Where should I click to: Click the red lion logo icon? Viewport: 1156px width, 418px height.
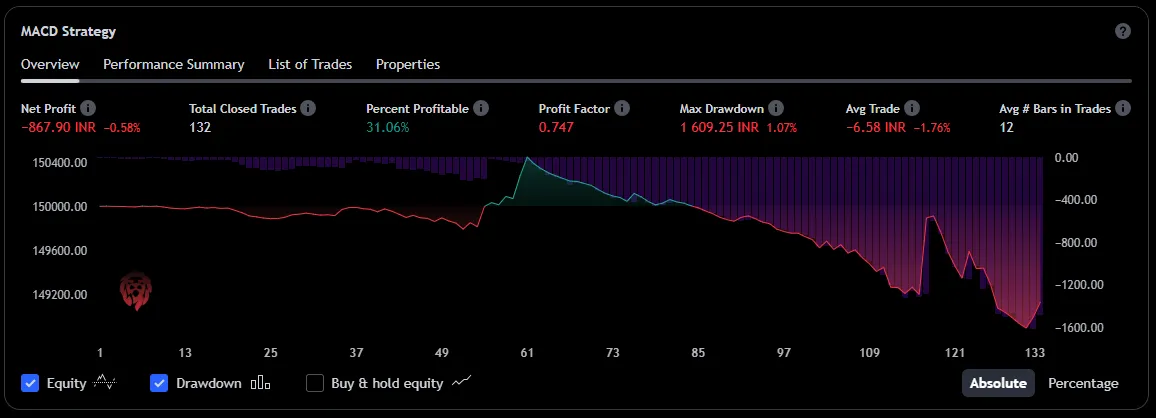point(134,291)
